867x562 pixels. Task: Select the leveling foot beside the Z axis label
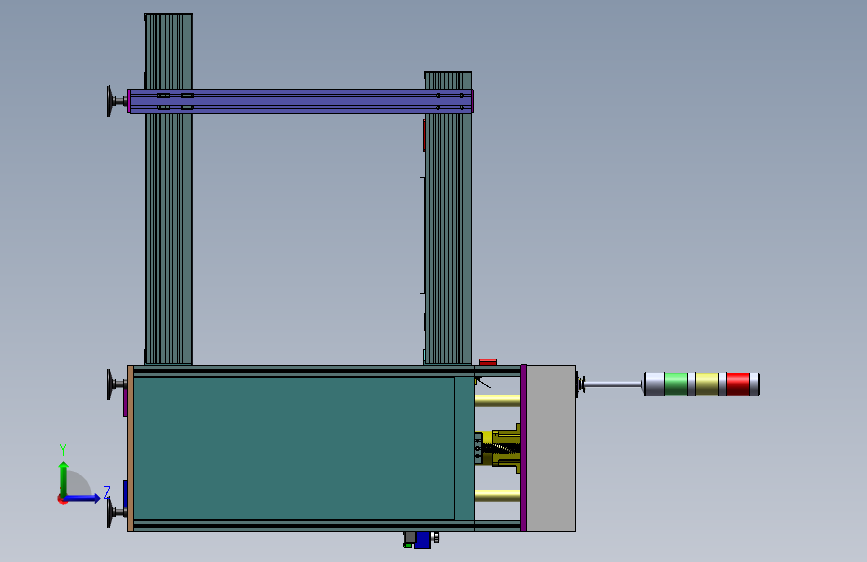(x=115, y=513)
